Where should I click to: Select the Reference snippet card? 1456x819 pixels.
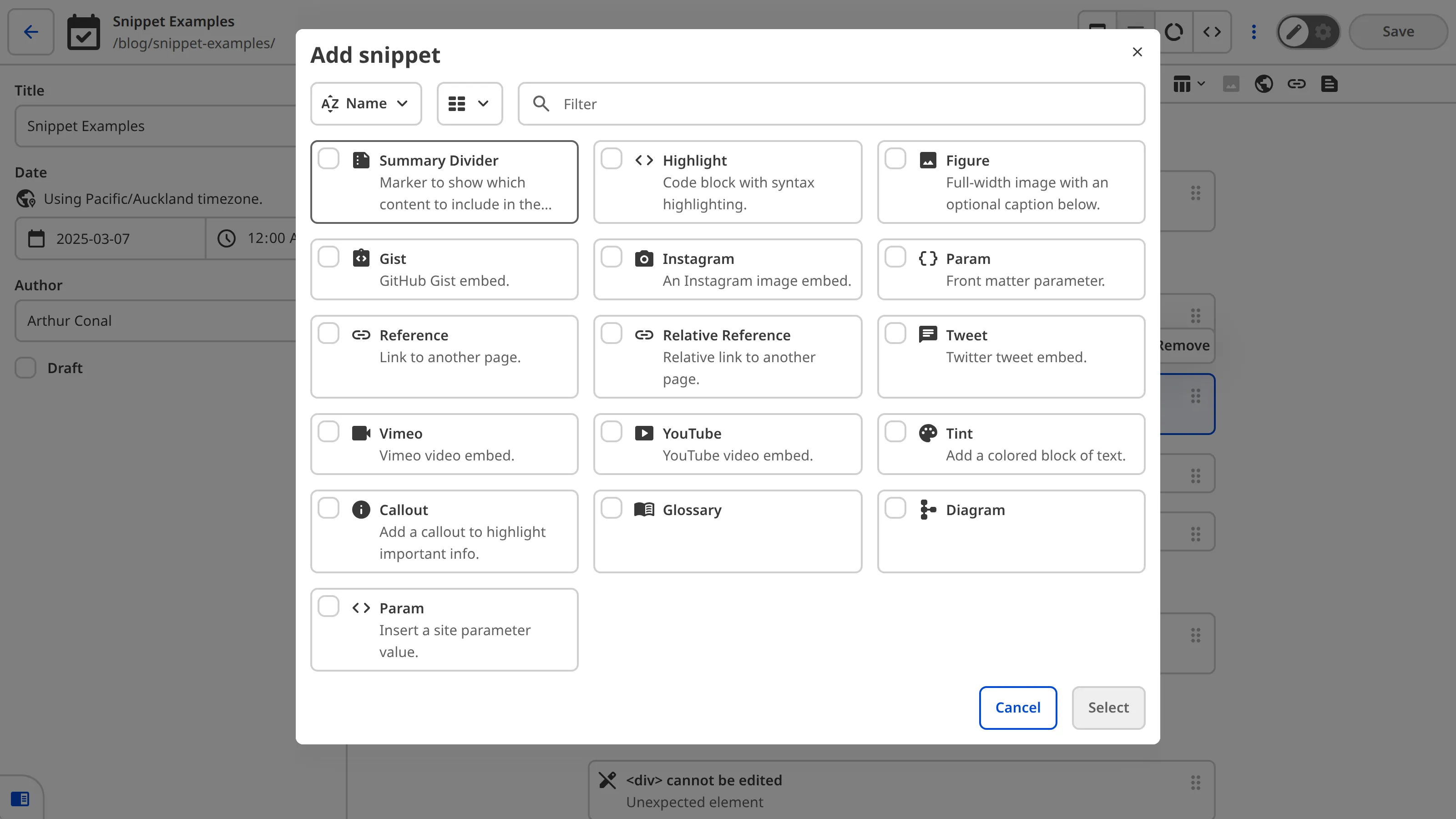click(x=444, y=357)
